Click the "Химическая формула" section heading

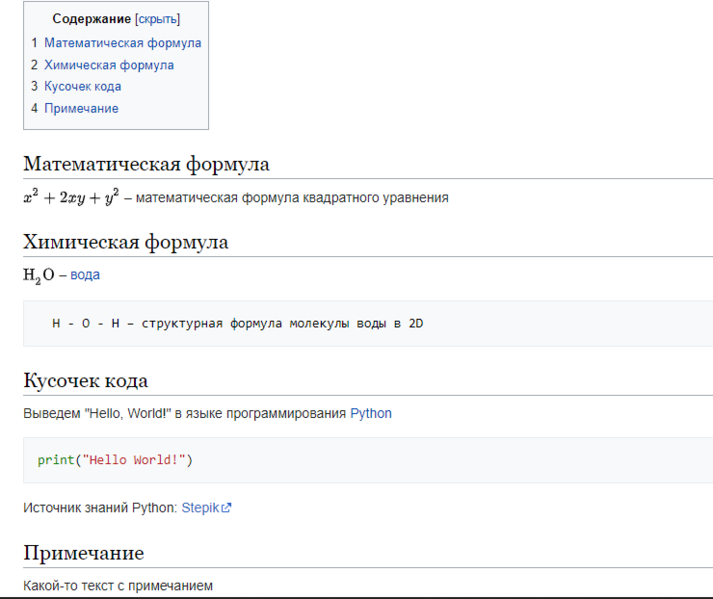[x=125, y=242]
